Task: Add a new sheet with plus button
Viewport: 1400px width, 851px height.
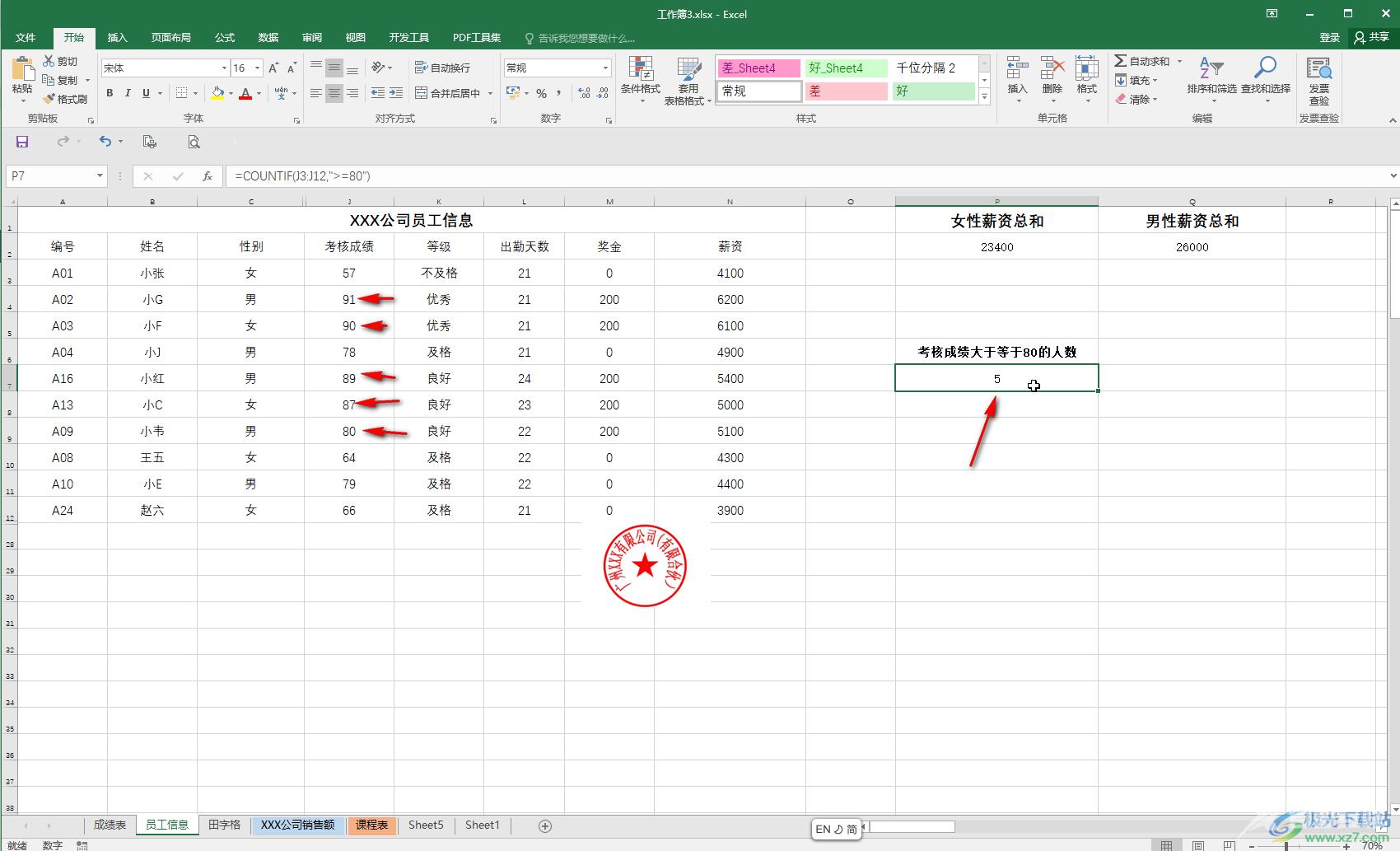Action: coord(544,825)
